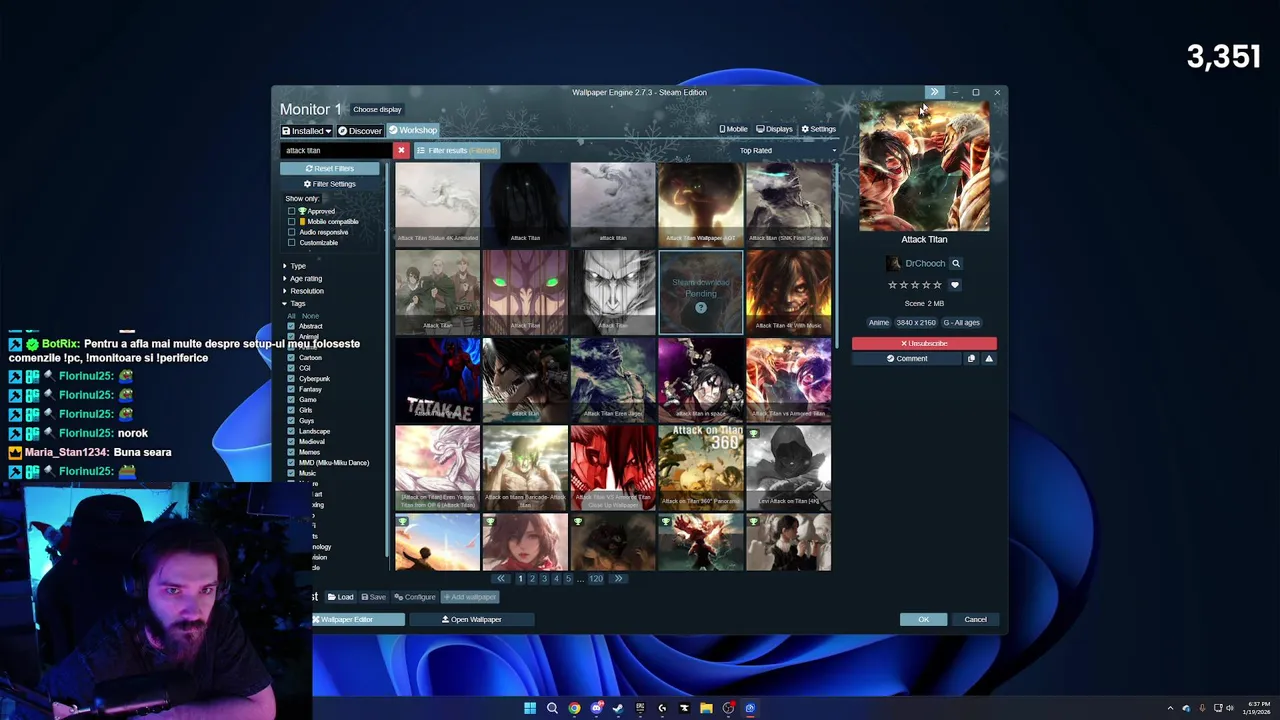Uncheck the Abstract tag
The width and height of the screenshot is (1280, 720).
[291, 326]
